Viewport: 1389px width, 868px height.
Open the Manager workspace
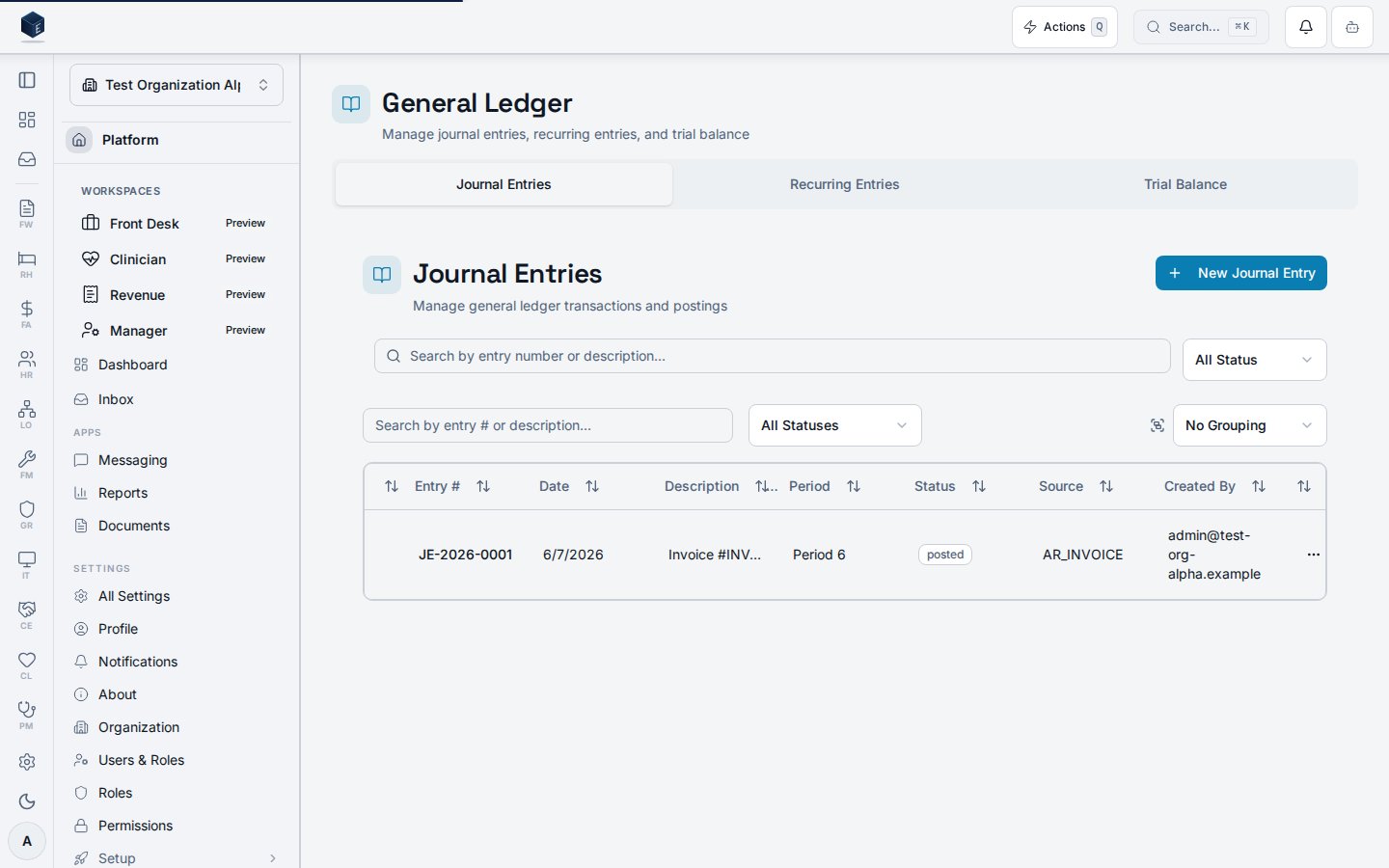177,331
